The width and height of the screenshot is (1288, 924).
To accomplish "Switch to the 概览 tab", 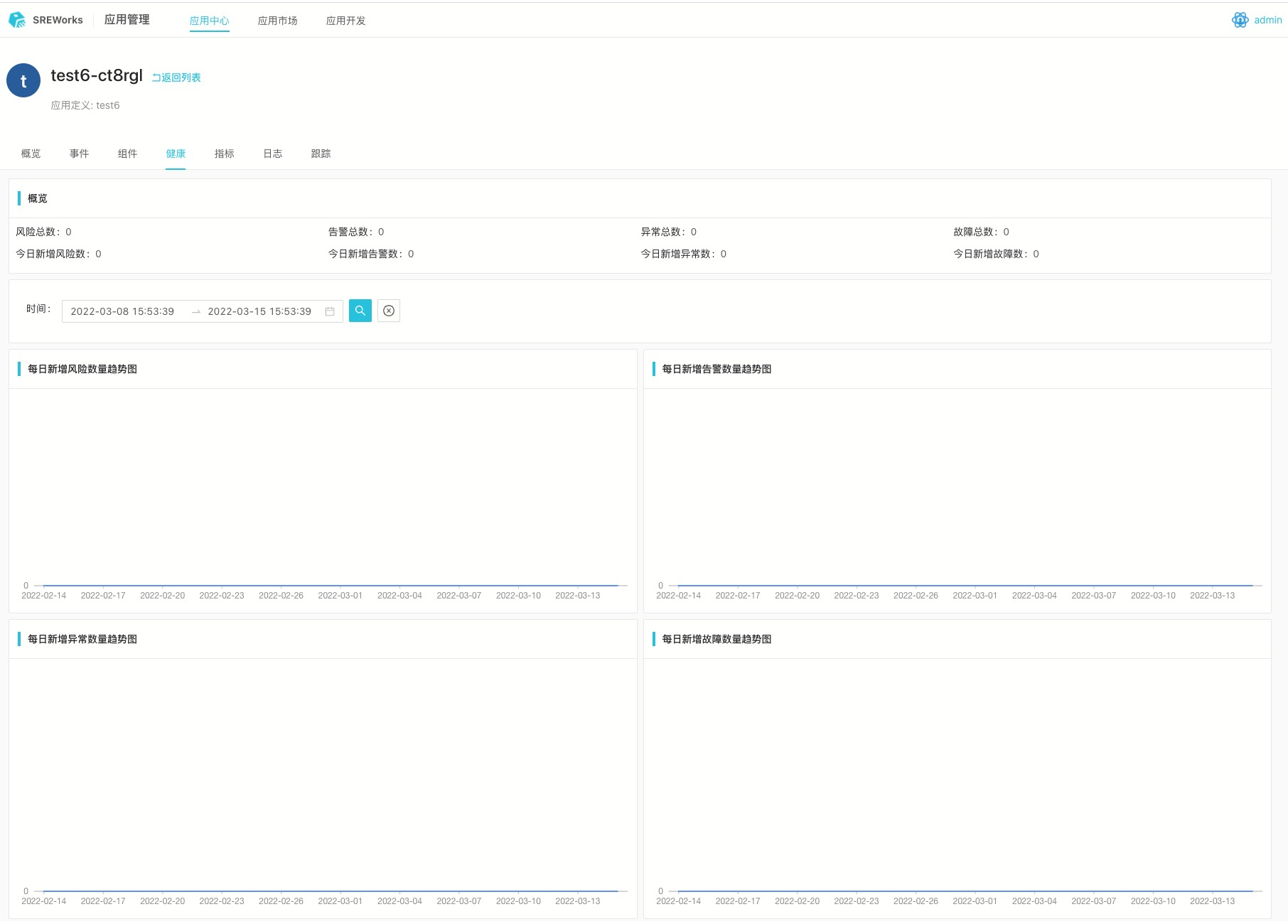I will click(31, 154).
